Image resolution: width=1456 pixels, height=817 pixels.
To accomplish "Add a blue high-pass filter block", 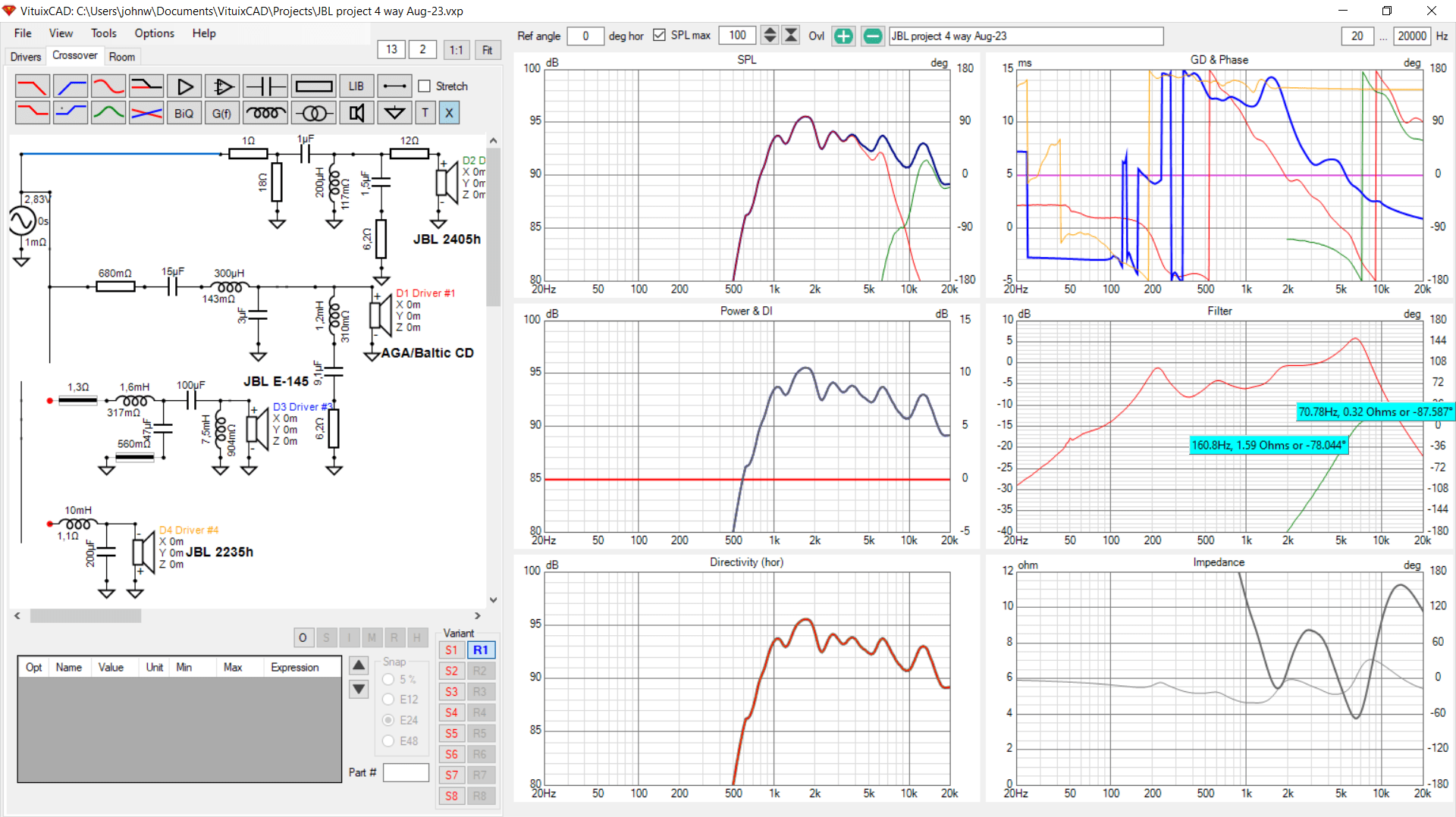I will tap(71, 86).
